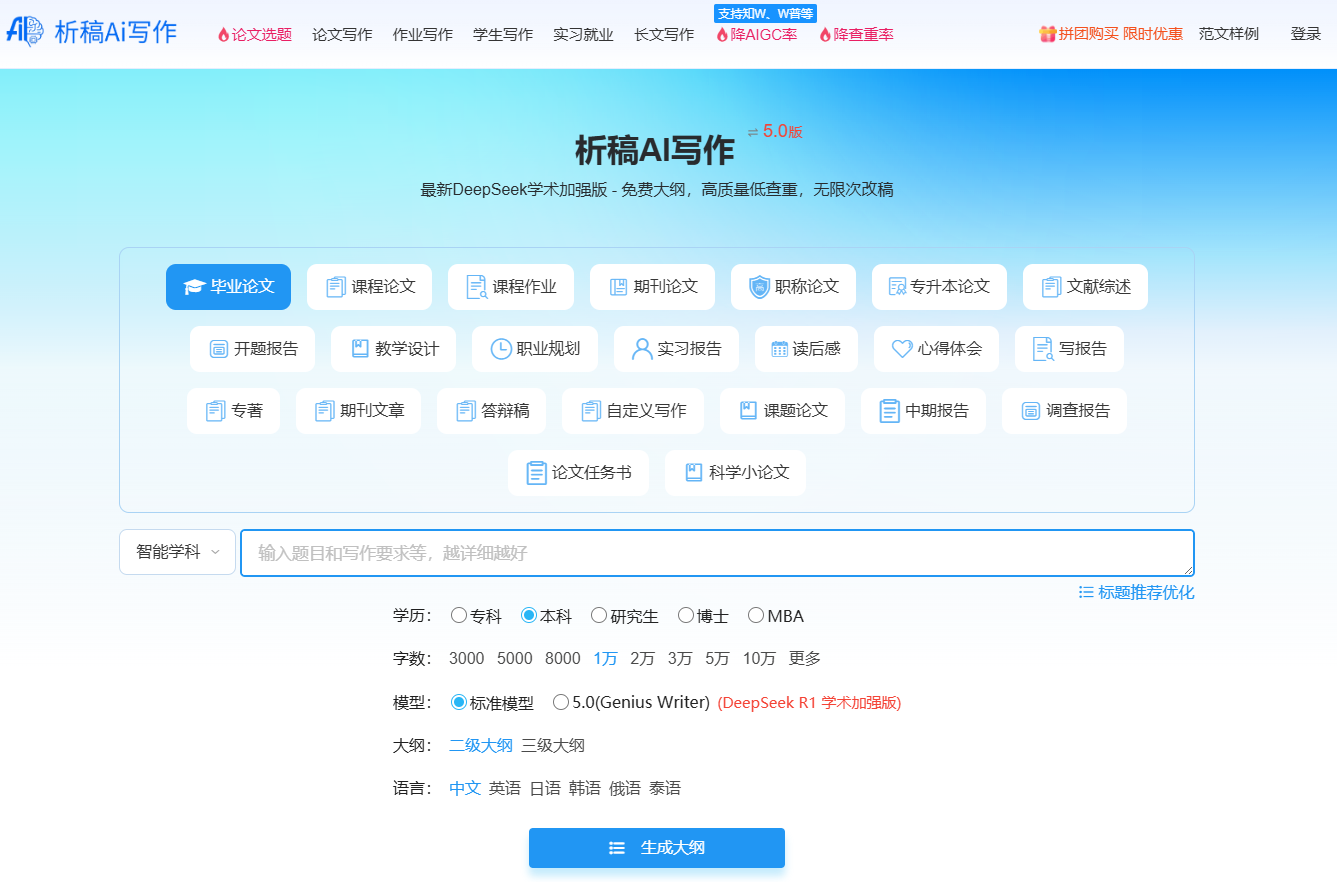Click the 职称论文 shield icon
This screenshot has width=1337, height=882.
[759, 287]
